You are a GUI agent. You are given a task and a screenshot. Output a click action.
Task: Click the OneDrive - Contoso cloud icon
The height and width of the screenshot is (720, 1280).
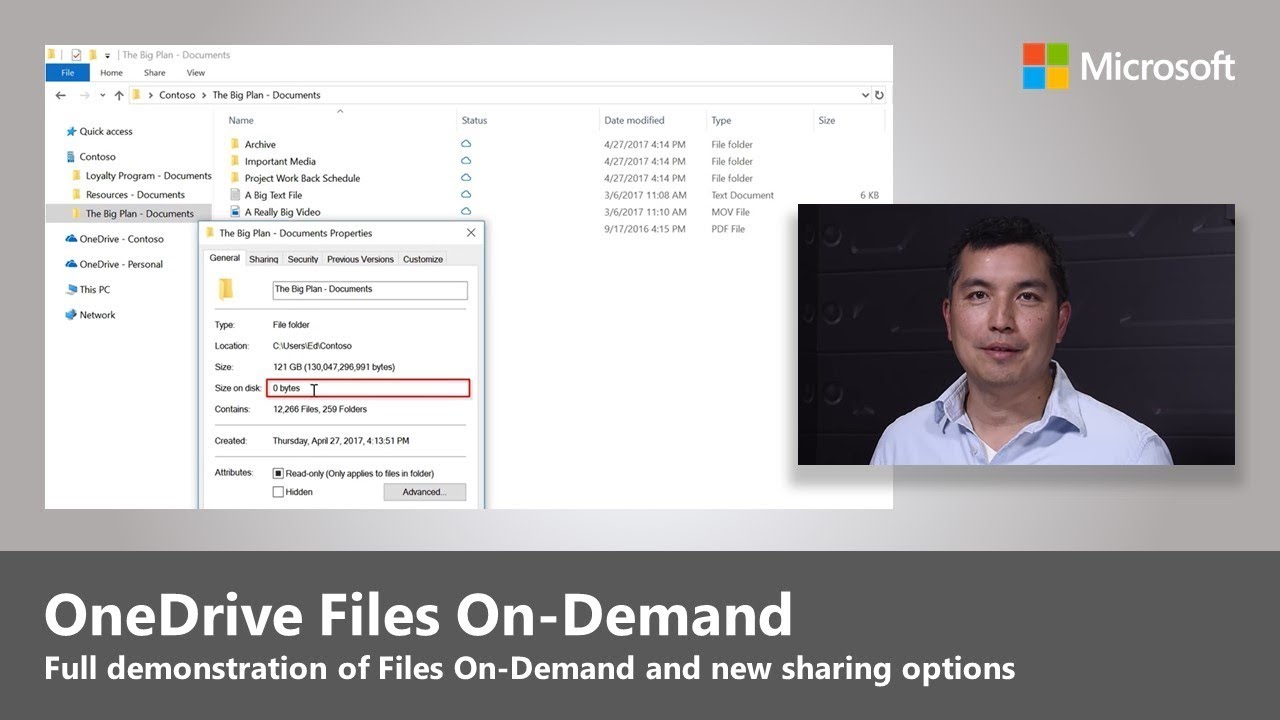point(71,239)
